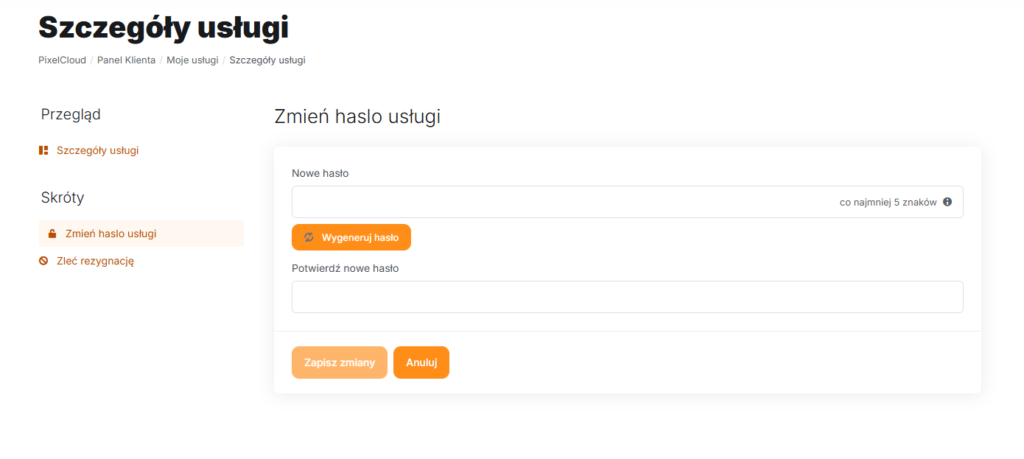Screen dimensions: 1024x459
Task: Click the dashboard icon beside Szczegóły usługi
Action: [43, 151]
